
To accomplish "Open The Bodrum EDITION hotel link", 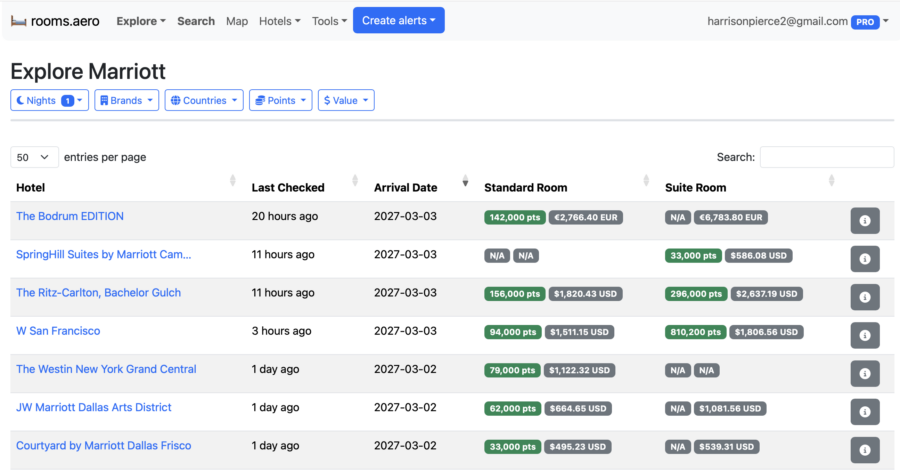I will coord(69,216).
